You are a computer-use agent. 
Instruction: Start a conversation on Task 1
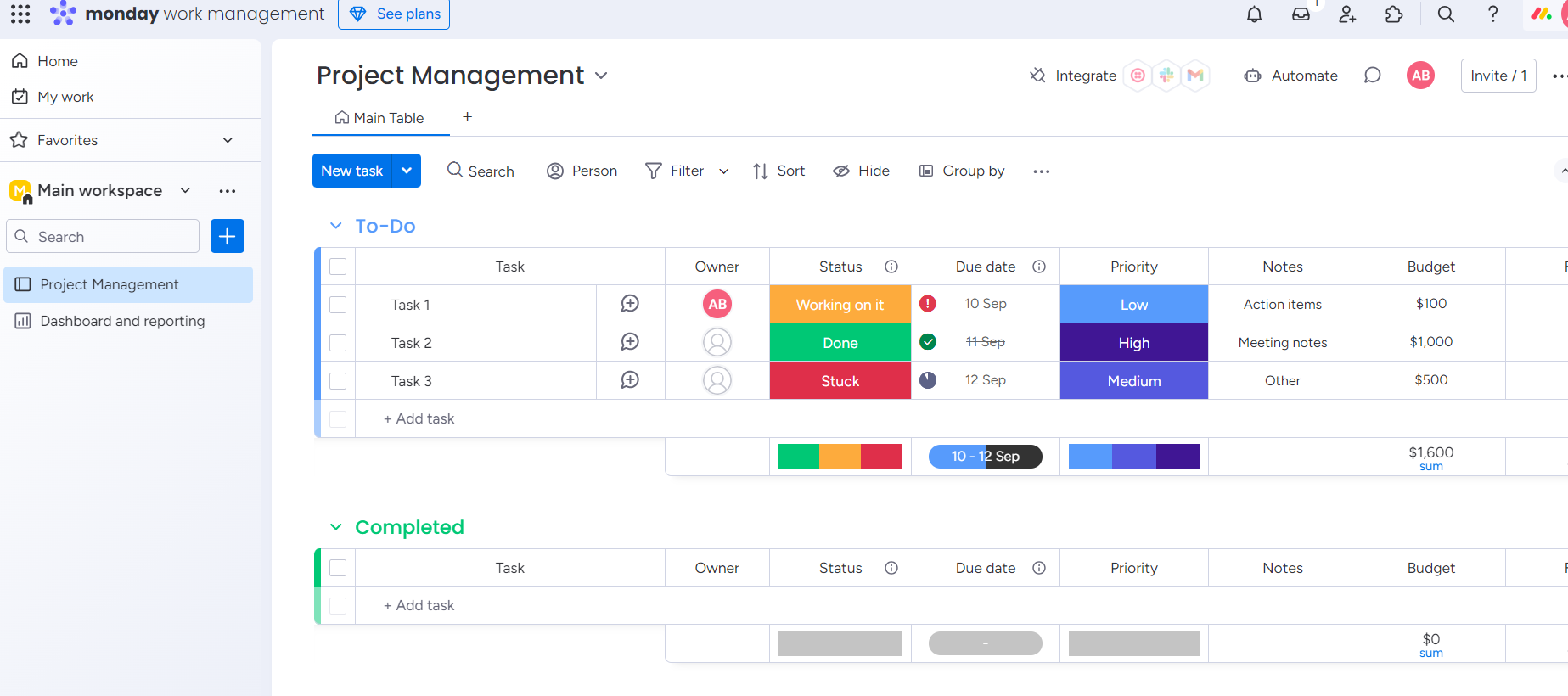pos(630,304)
